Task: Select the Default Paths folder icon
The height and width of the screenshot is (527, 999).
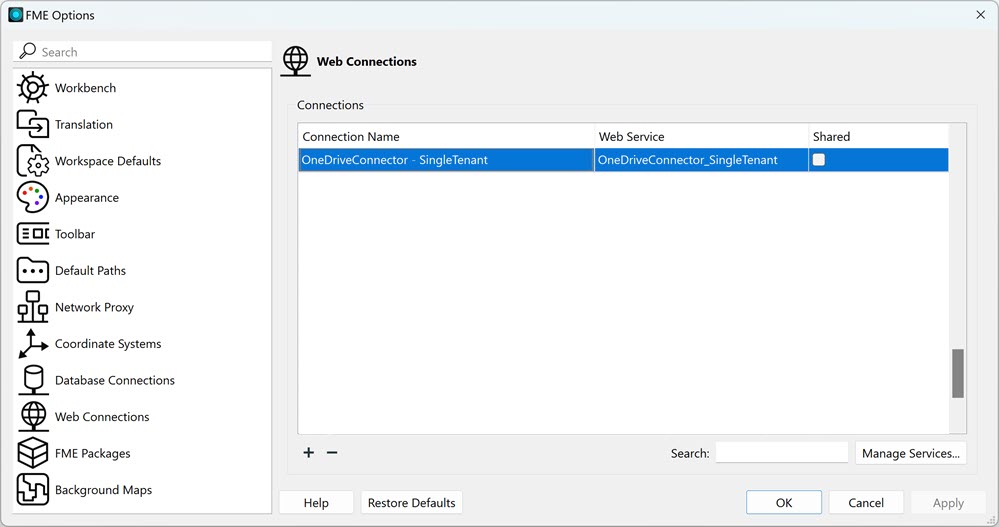Action: [32, 270]
